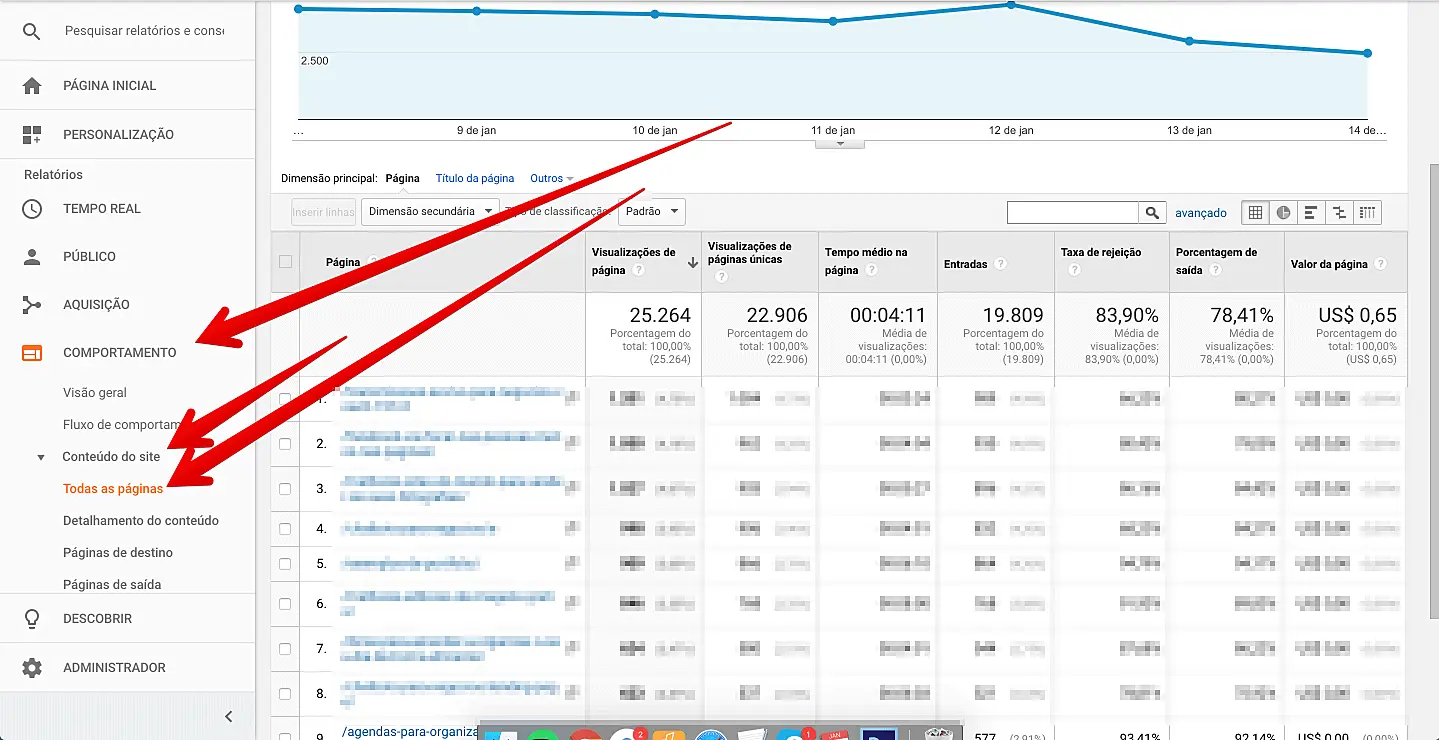Select the Público person icon in sidebar

(30, 256)
